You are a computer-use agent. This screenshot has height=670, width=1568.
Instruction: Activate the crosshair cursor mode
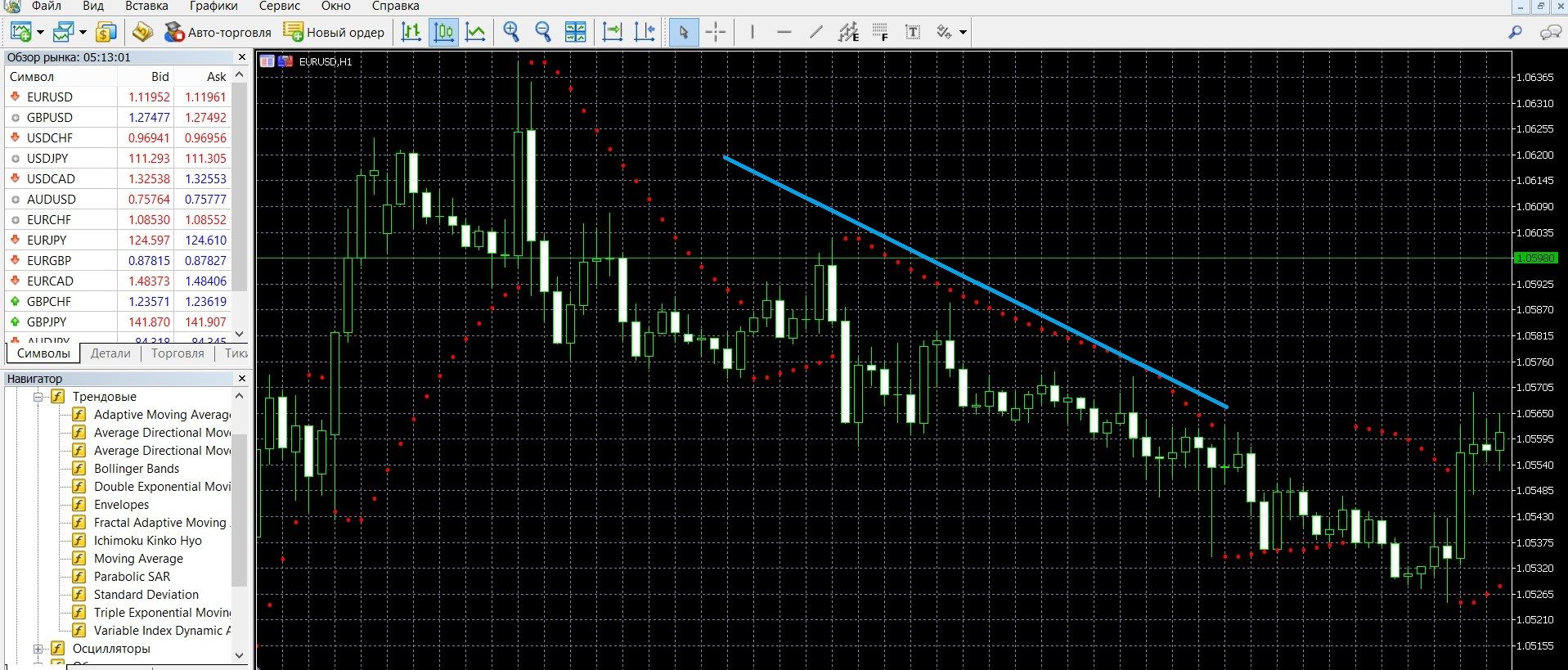[x=716, y=32]
